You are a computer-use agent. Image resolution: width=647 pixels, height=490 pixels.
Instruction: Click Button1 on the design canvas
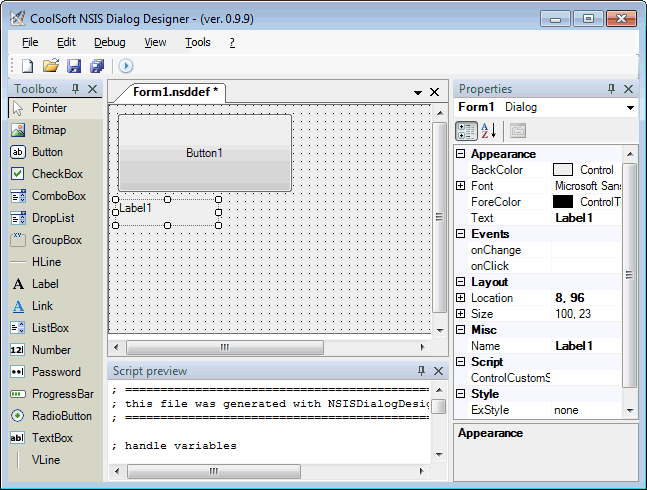tap(204, 153)
